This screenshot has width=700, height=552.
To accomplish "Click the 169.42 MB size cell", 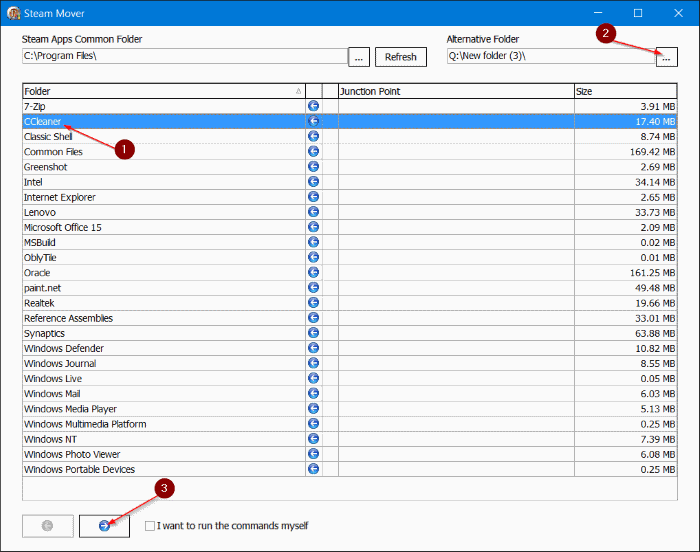I will [625, 152].
